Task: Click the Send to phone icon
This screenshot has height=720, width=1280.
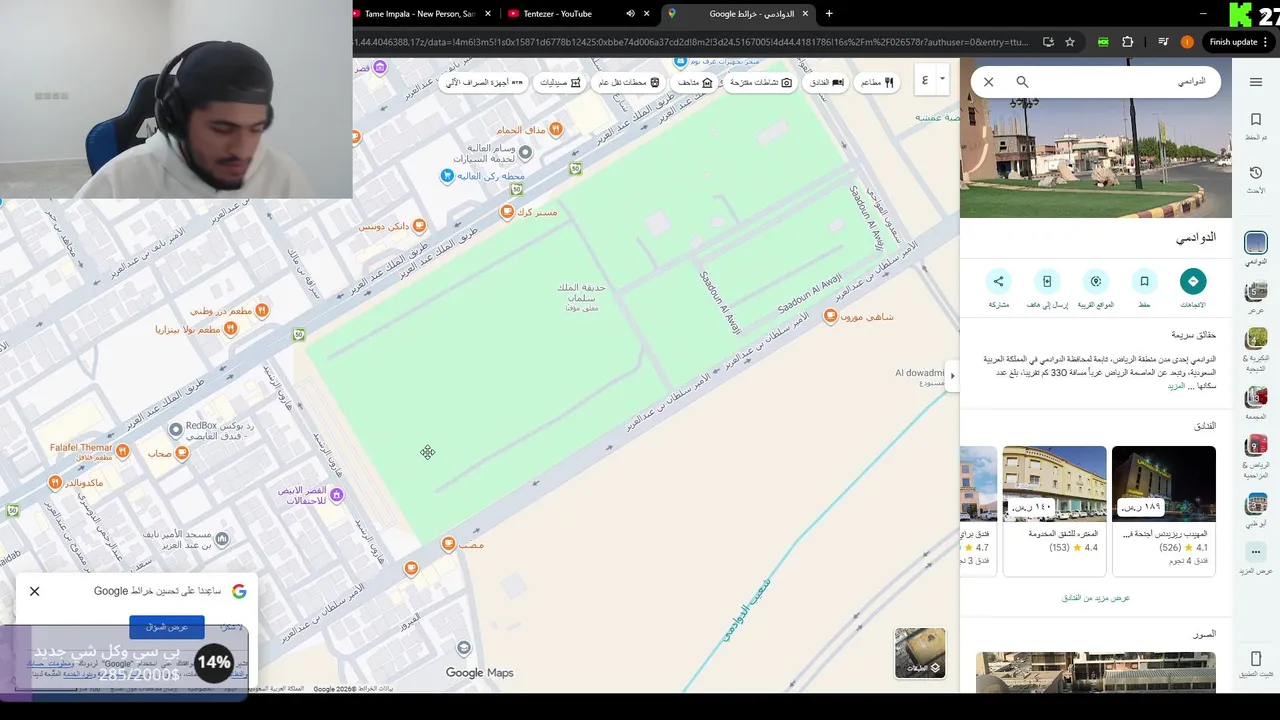Action: coord(1047,281)
